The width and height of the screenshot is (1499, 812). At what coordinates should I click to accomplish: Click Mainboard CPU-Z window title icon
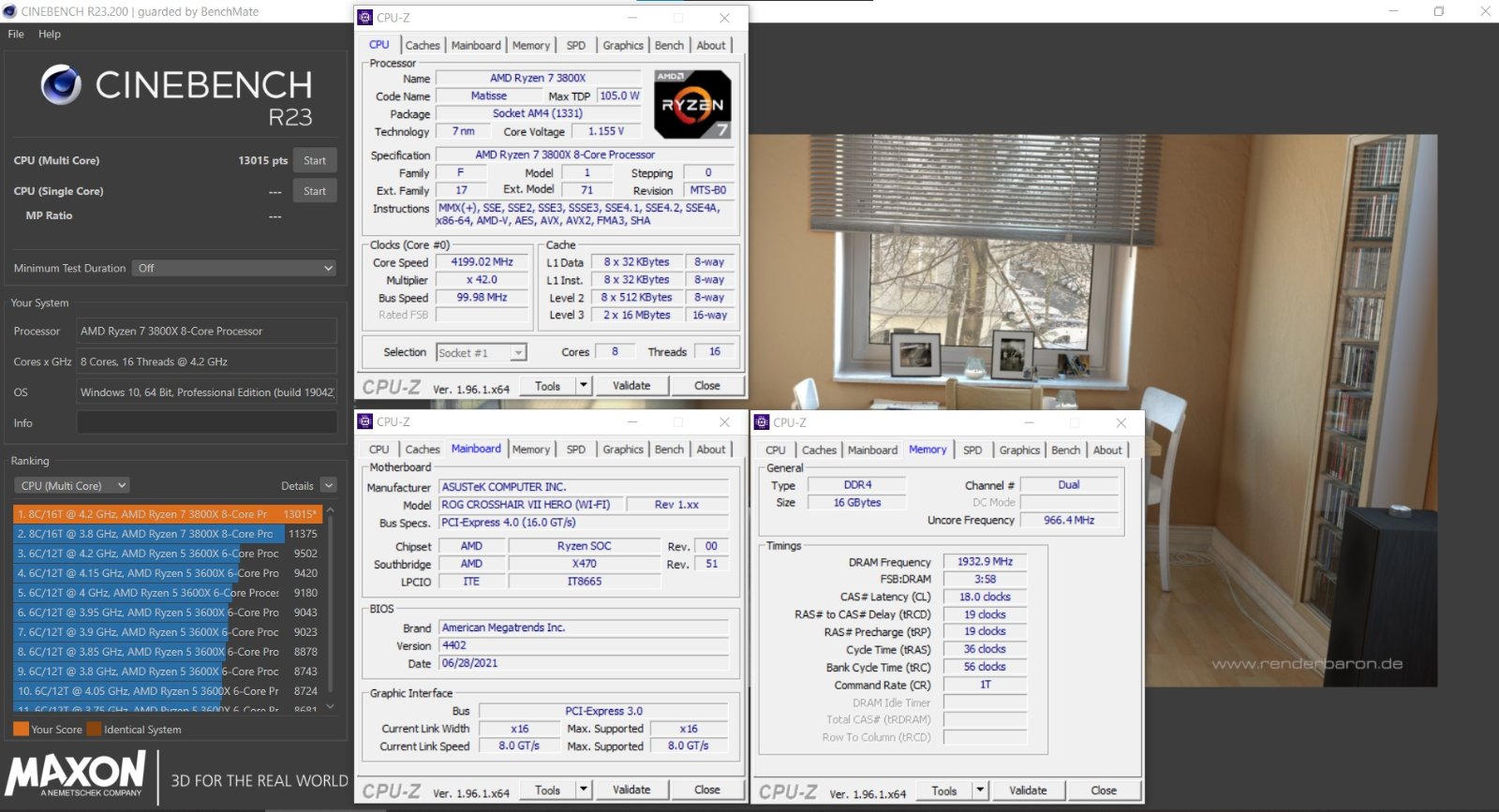[365, 421]
